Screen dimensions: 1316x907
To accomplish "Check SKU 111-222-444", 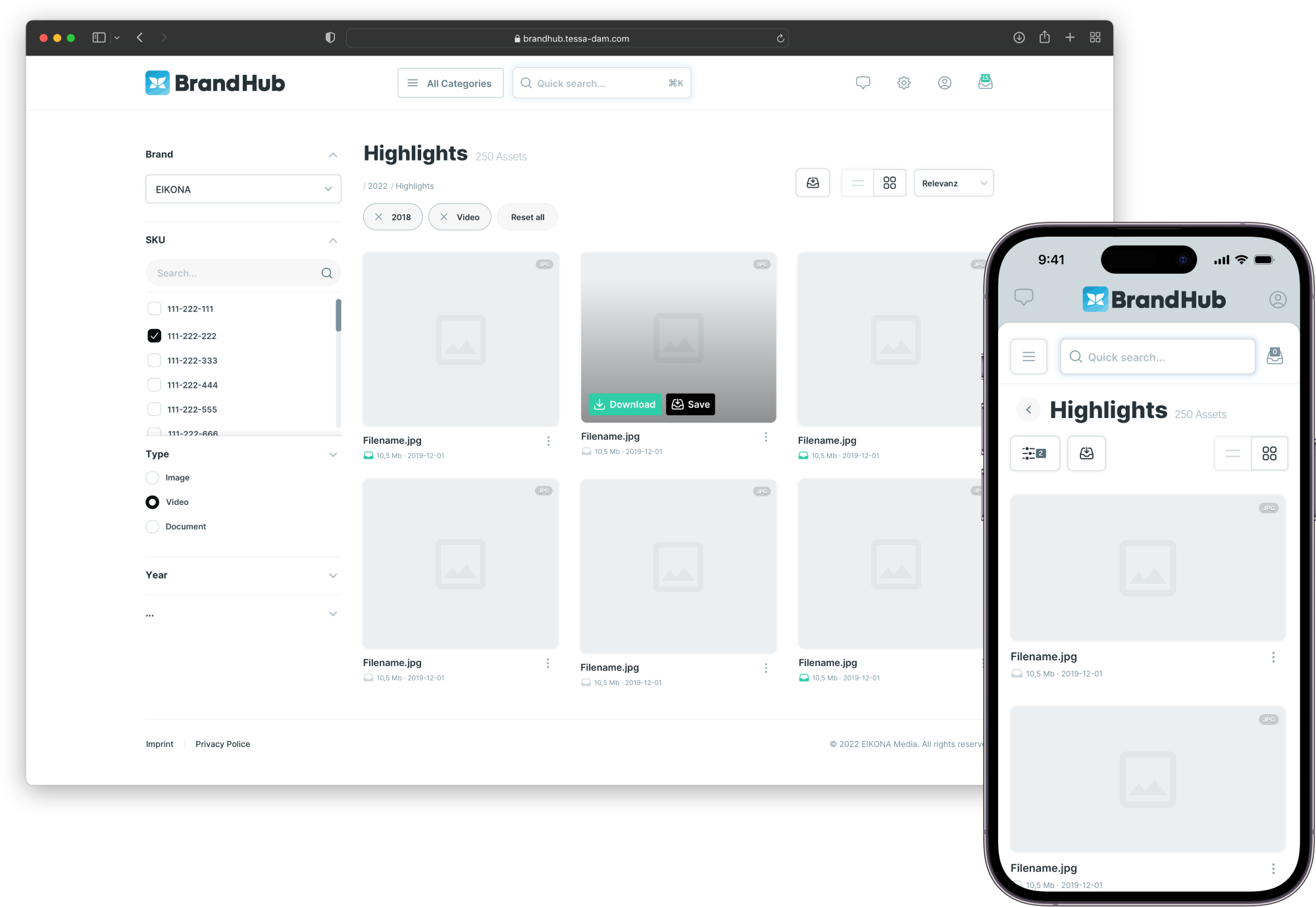I will [154, 384].
